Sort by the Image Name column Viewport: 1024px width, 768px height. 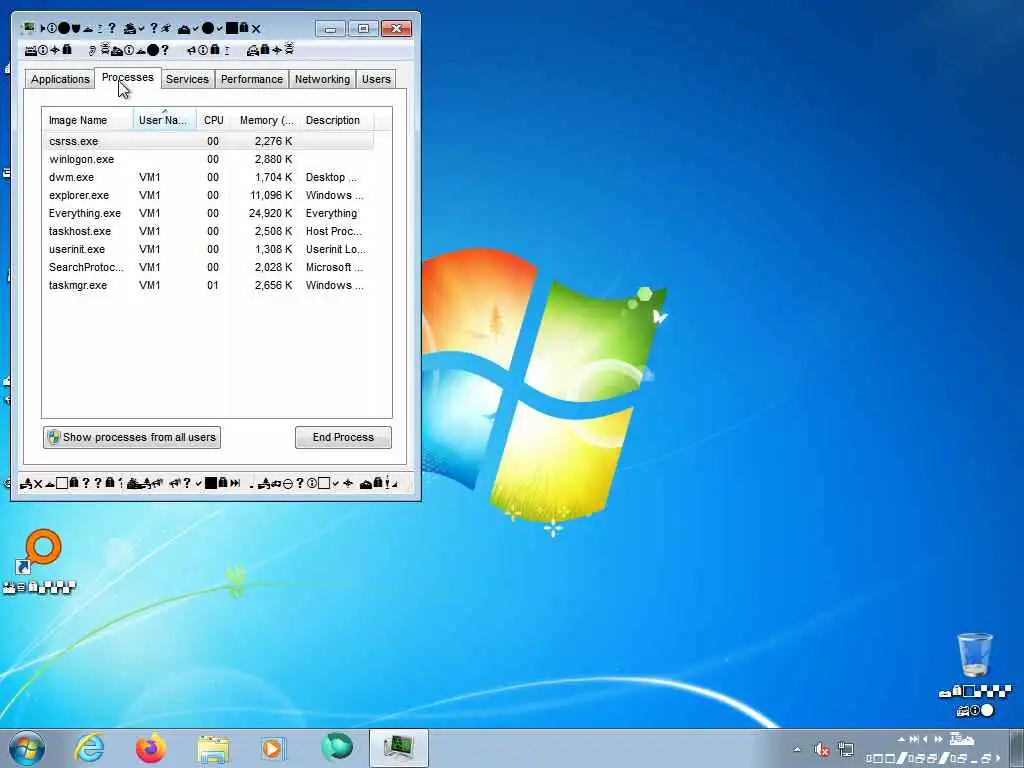(x=88, y=120)
